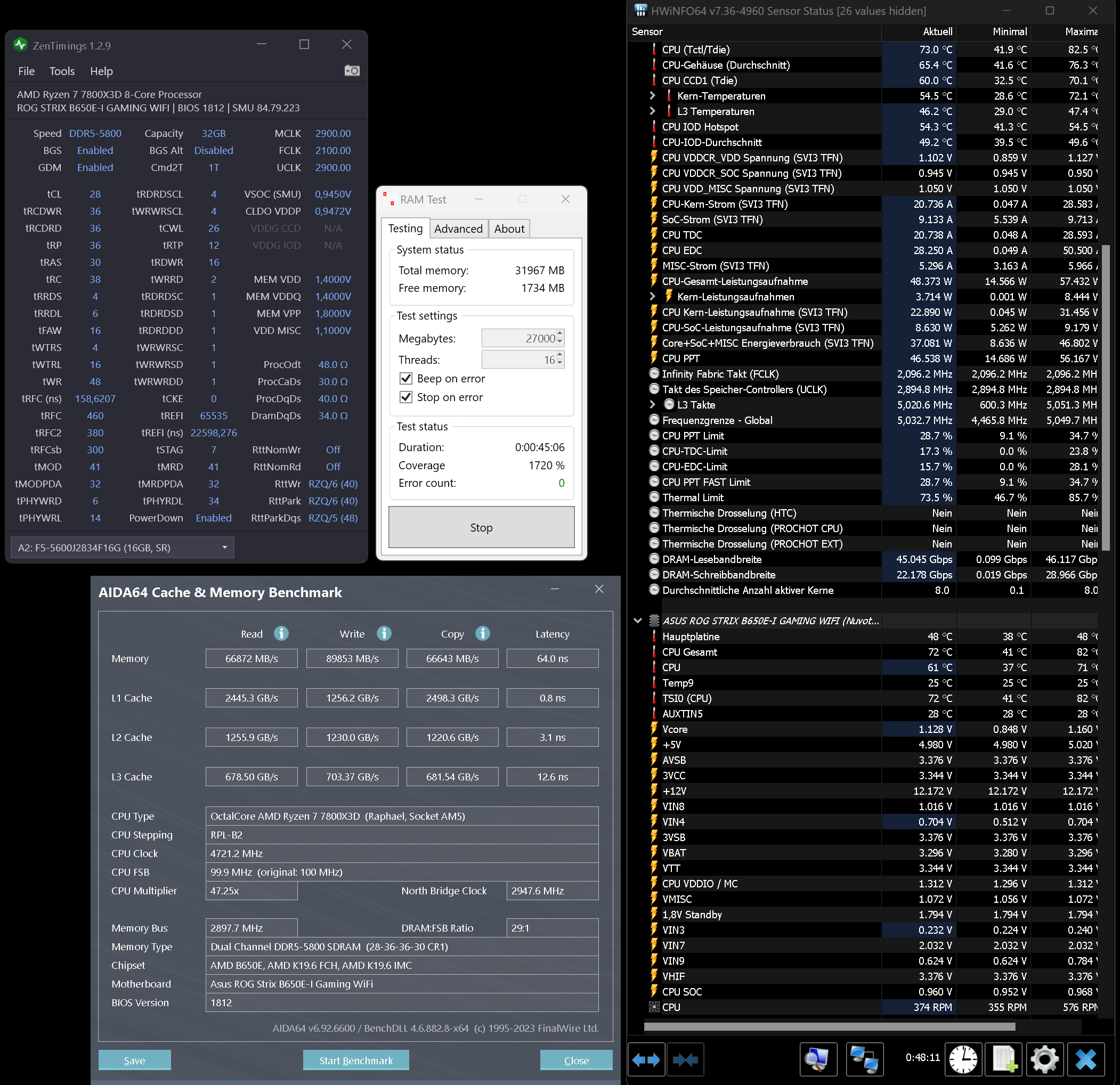Screen dimensions: 1120x1085
Task: Collapse ASUS ROG STRIX B650E-I sensor section
Action: (638, 621)
